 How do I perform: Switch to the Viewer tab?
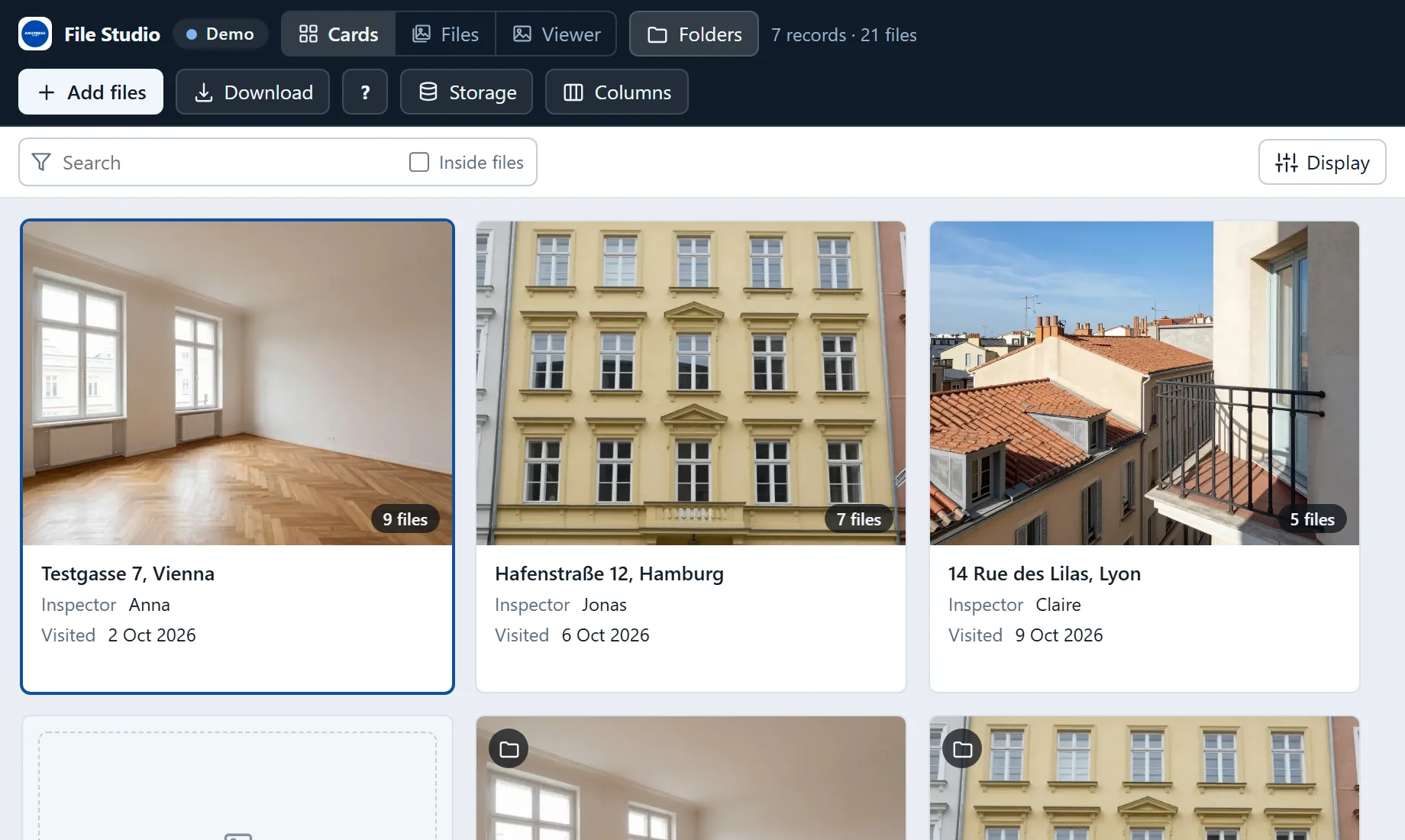pyautogui.click(x=556, y=34)
